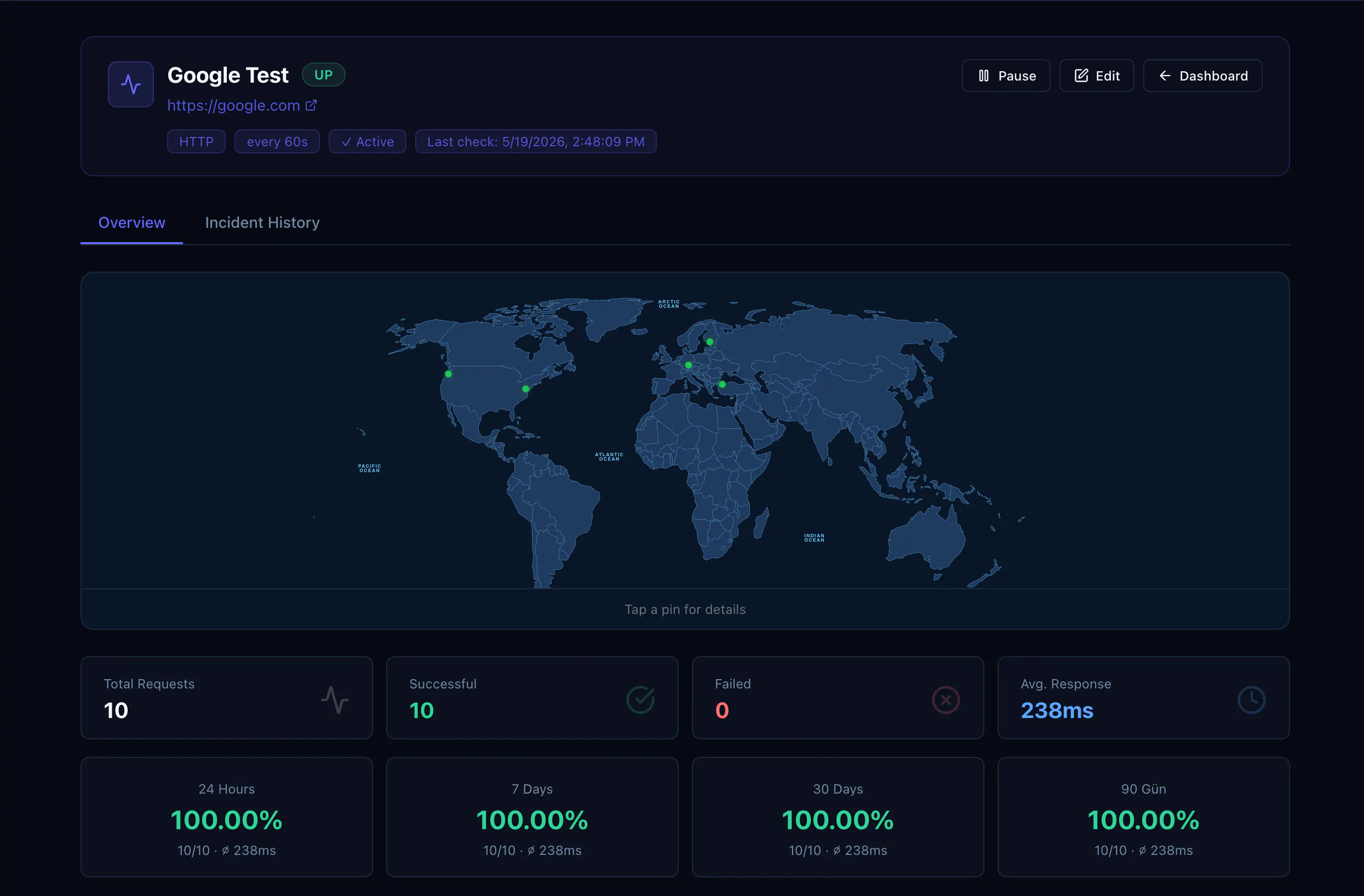Click the back arrow icon on Dashboard
The height and width of the screenshot is (896, 1364).
1165,76
